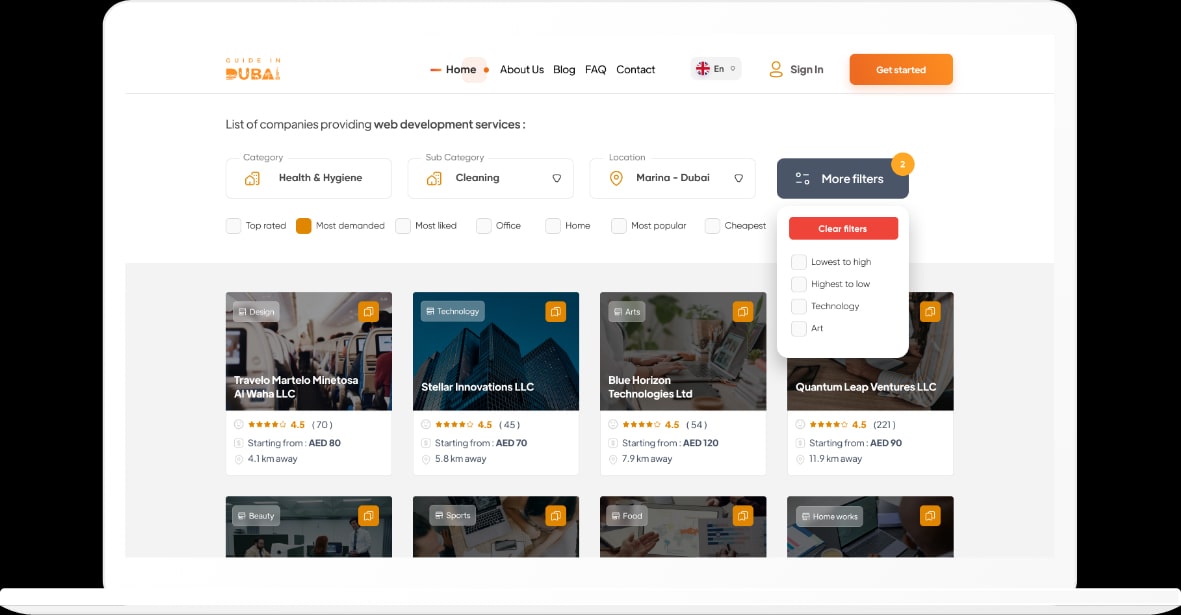Click copy icon on the Beauty card
The image size is (1181, 615).
(368, 516)
